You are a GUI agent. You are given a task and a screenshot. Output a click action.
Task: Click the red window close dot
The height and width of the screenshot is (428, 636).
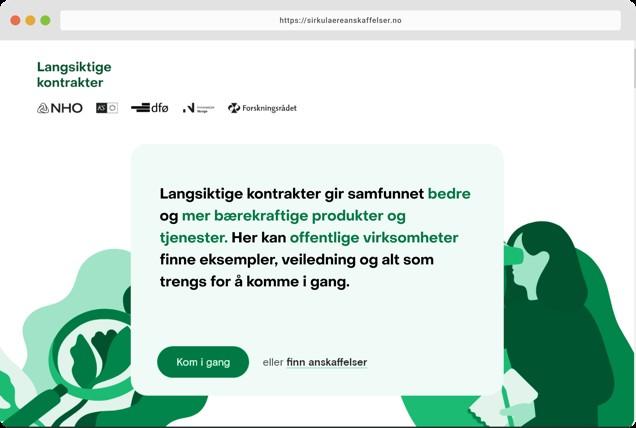click(15, 20)
